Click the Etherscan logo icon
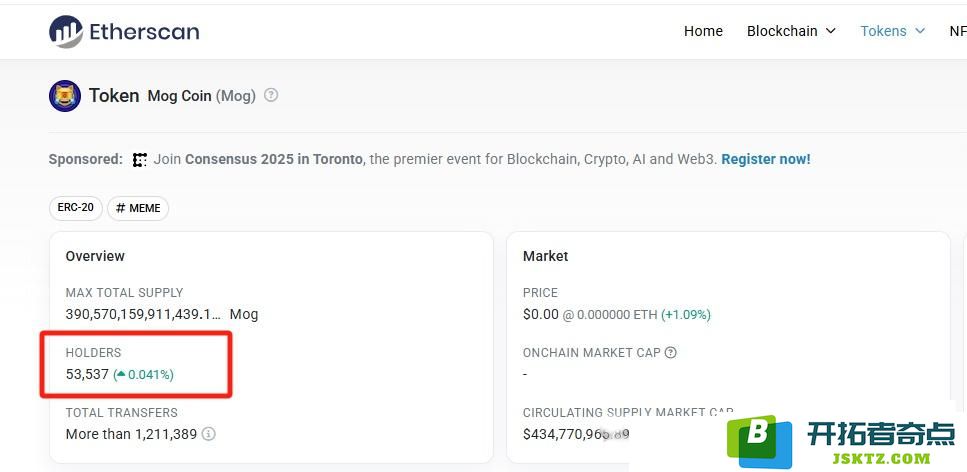This screenshot has height=472, width=967. [66, 31]
